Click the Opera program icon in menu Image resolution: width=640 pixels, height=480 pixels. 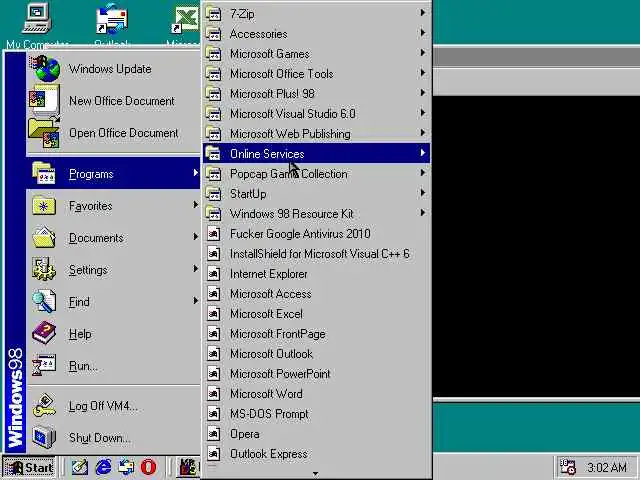(213, 433)
